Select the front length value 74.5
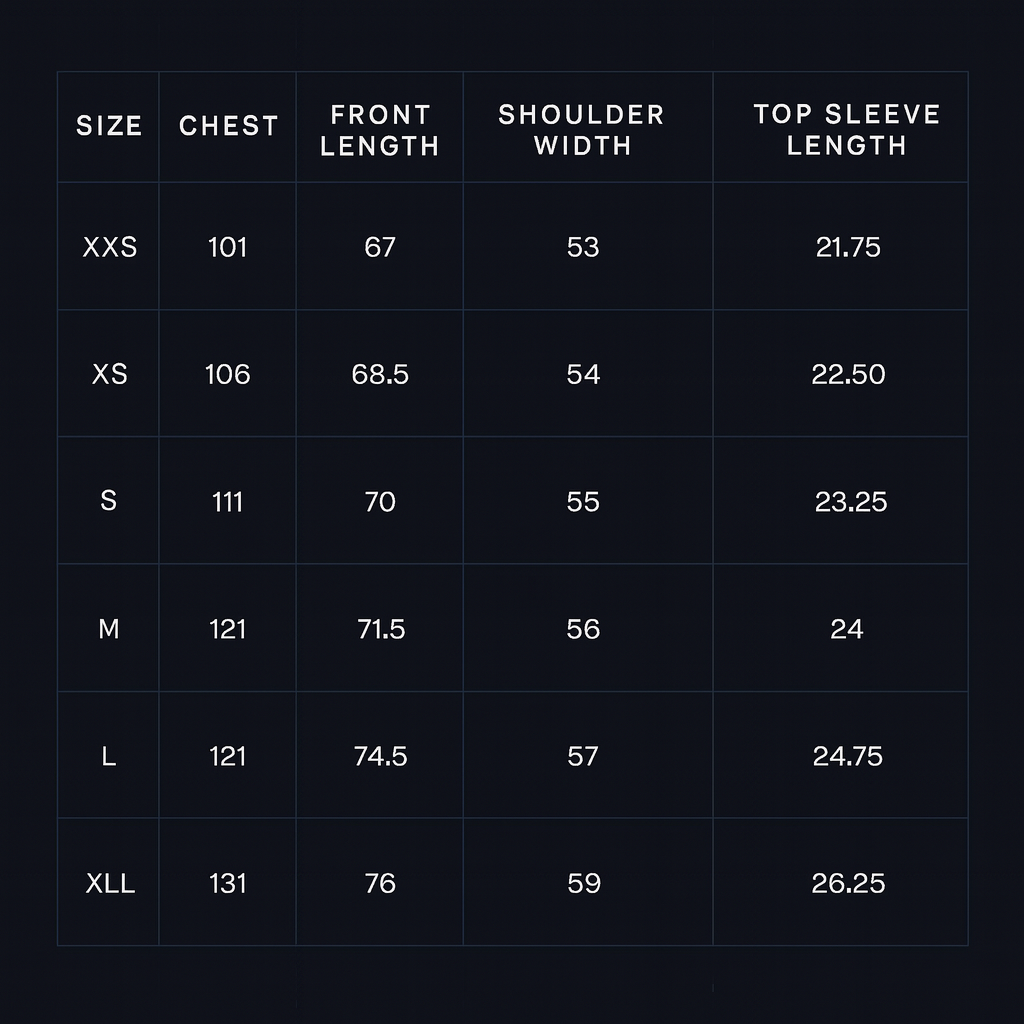This screenshot has width=1024, height=1024. (x=380, y=756)
